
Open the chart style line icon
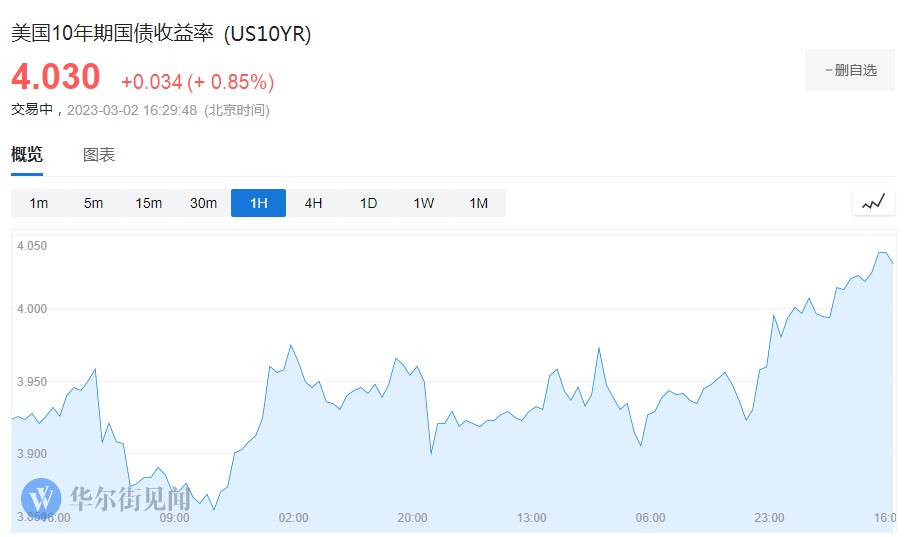pyautogui.click(x=873, y=202)
